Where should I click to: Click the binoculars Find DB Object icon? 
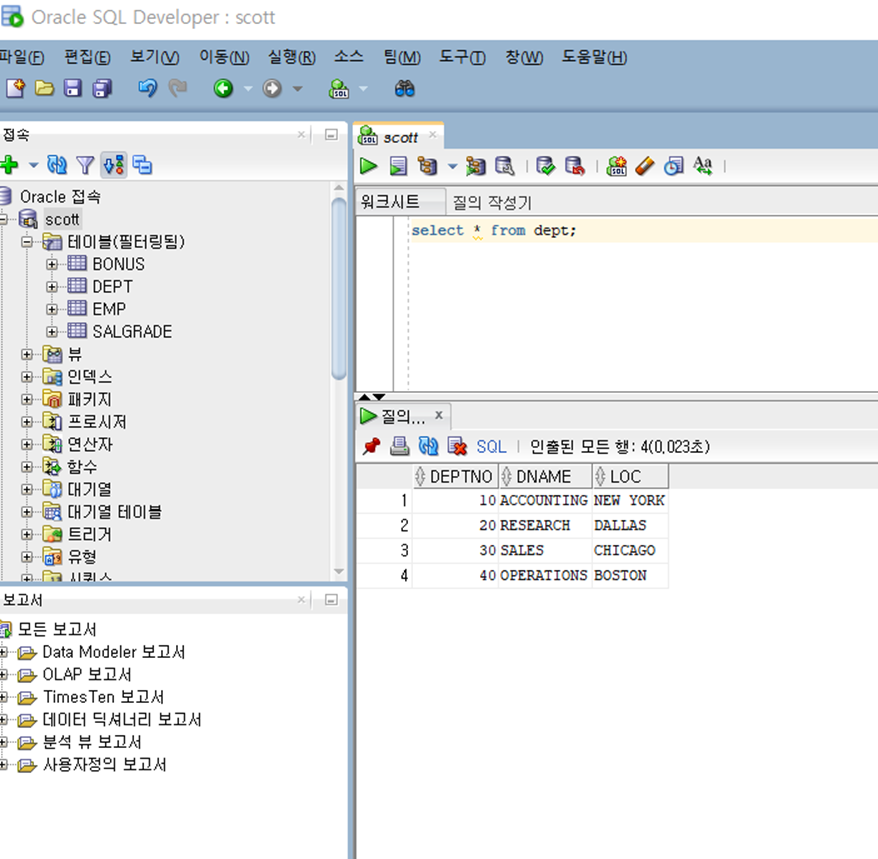click(404, 88)
